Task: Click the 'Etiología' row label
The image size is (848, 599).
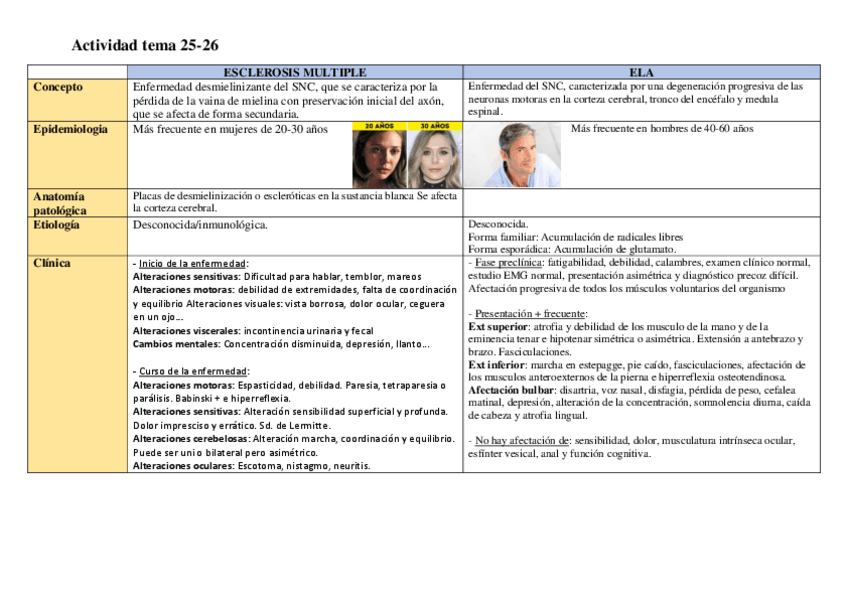Action: (58, 225)
